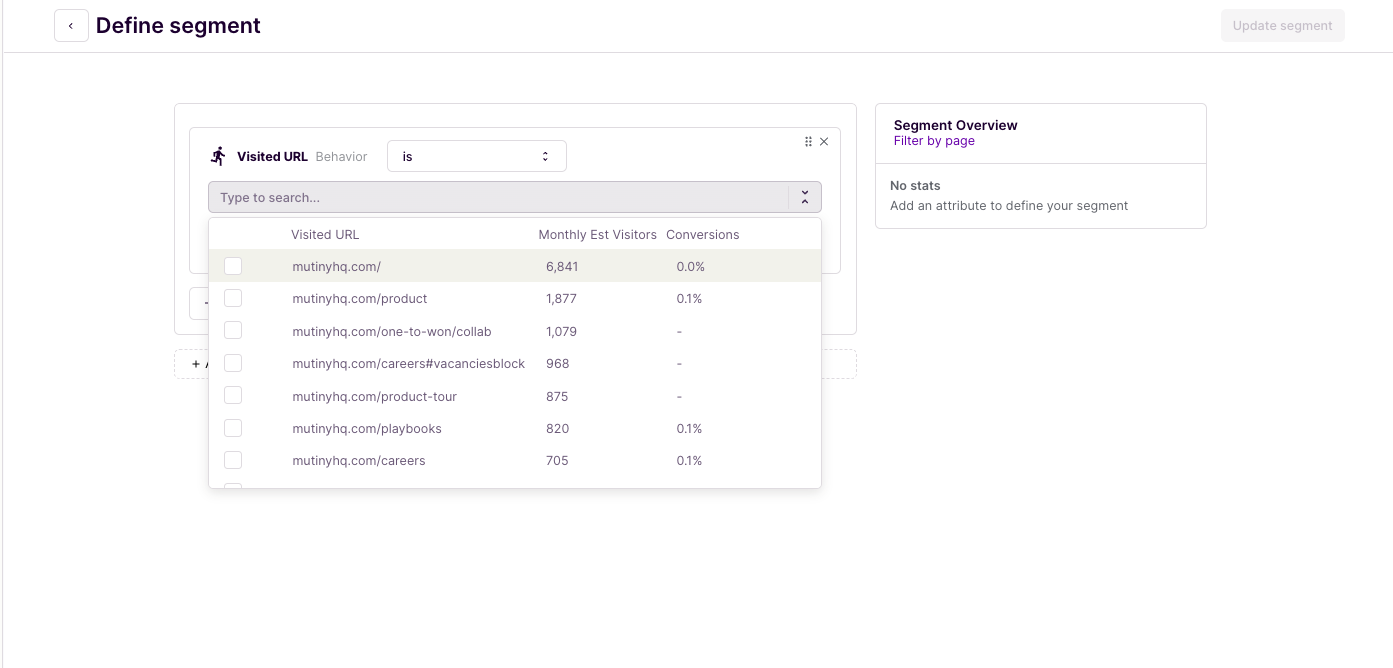Image resolution: width=1393 pixels, height=668 pixels.
Task: Click the 0.0% conversions value
Action: (691, 266)
